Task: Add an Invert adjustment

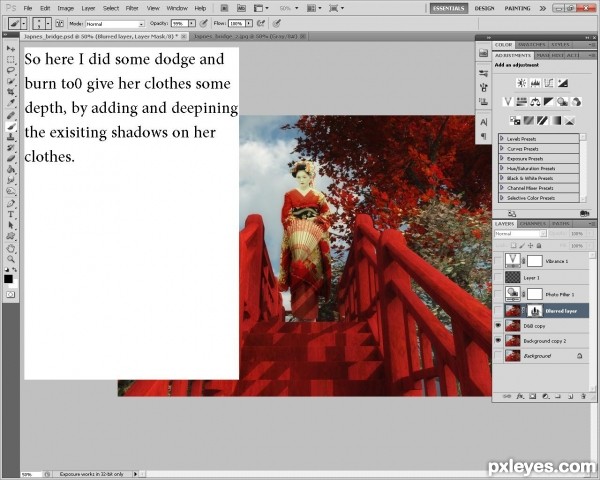Action: pyautogui.click(x=515, y=121)
